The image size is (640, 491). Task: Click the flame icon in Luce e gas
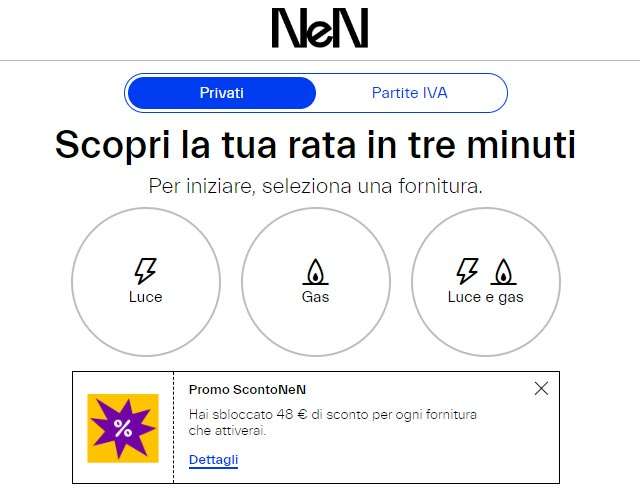(503, 272)
